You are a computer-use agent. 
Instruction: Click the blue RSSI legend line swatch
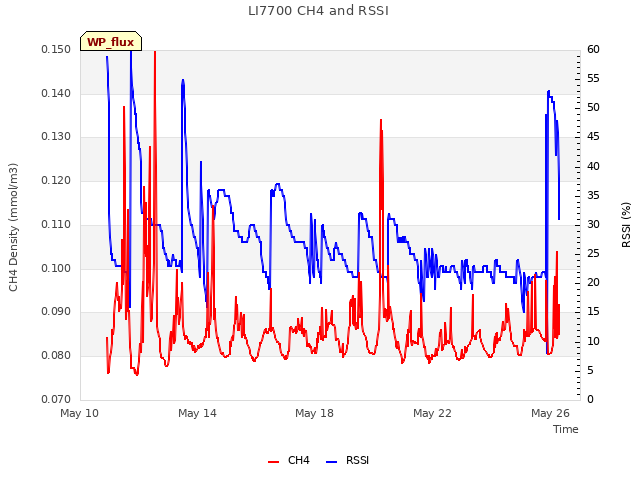[331, 462]
